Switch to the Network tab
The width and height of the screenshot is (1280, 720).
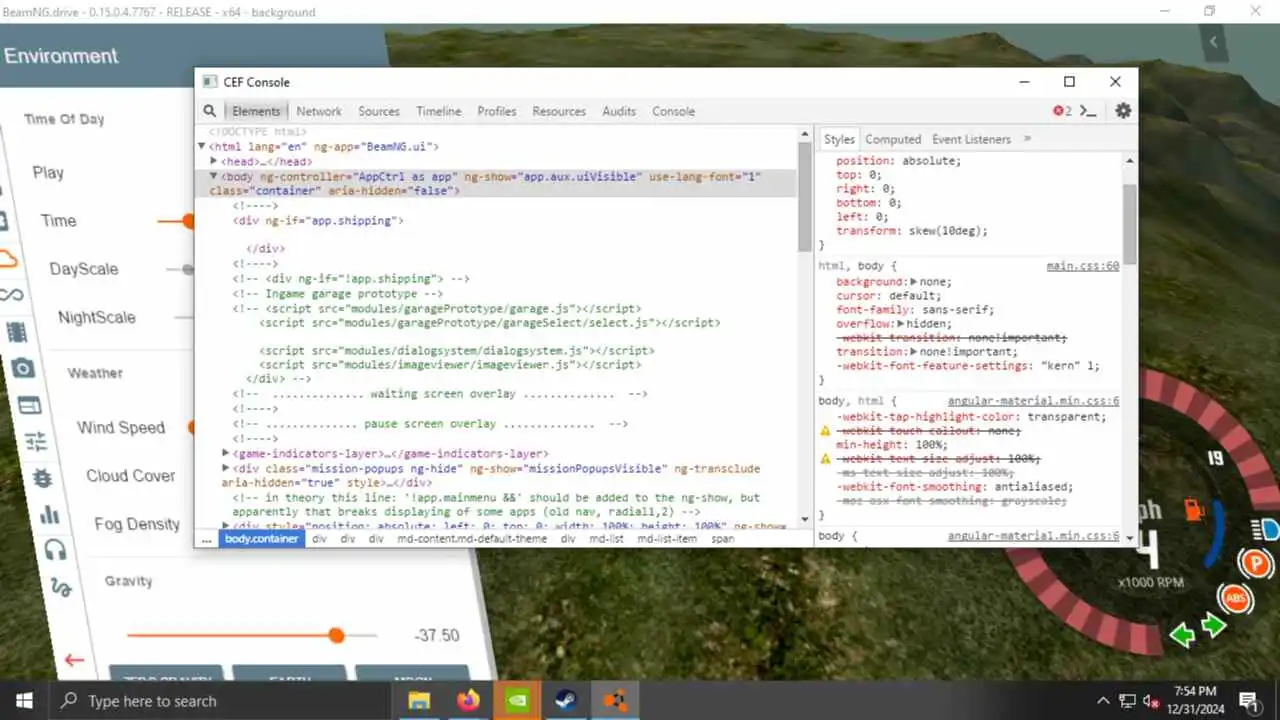coord(319,111)
